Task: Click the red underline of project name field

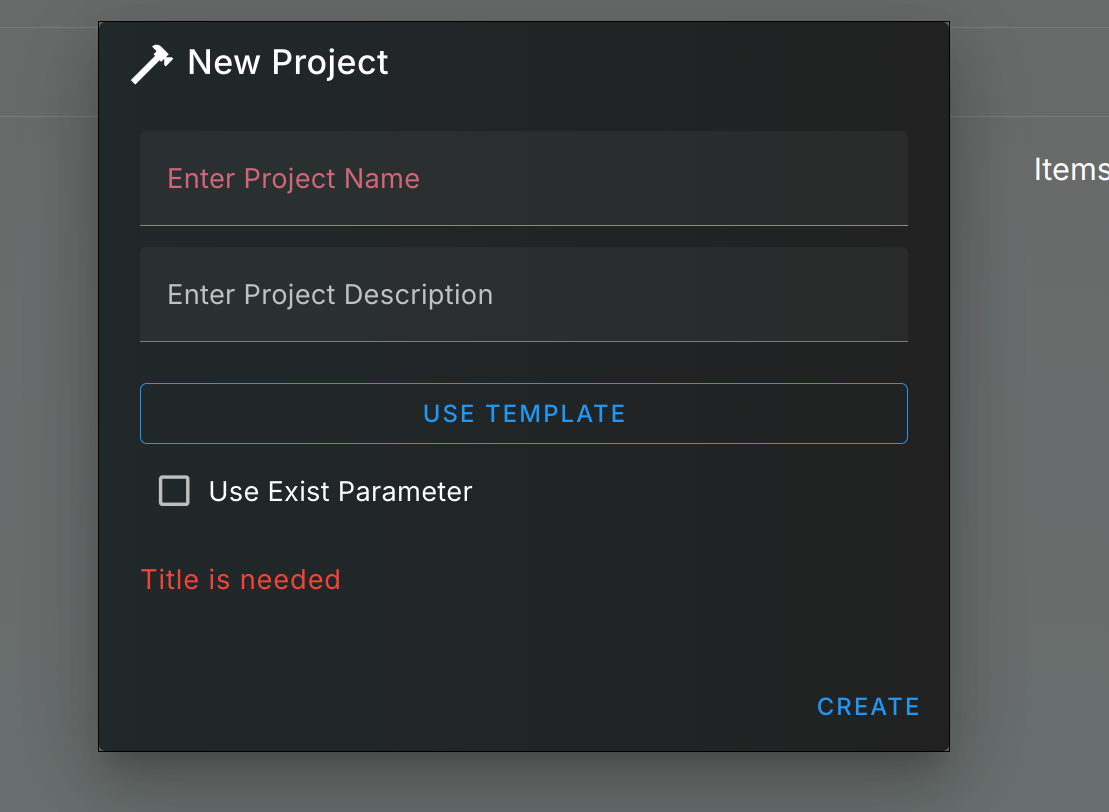Action: [523, 226]
